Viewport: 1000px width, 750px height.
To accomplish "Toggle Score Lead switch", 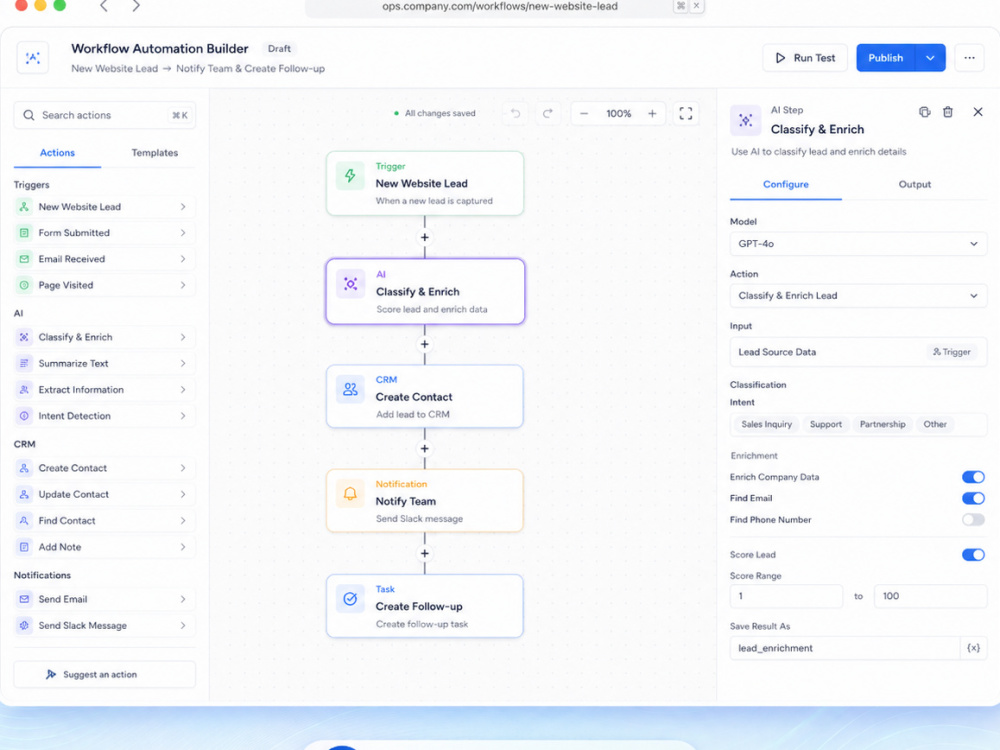I will [973, 555].
